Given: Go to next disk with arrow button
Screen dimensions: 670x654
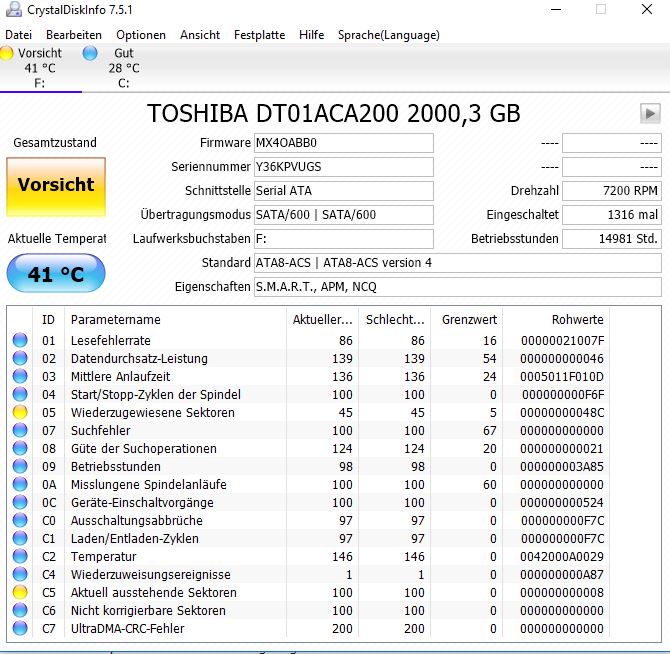Looking at the screenshot, I should click(x=650, y=114).
